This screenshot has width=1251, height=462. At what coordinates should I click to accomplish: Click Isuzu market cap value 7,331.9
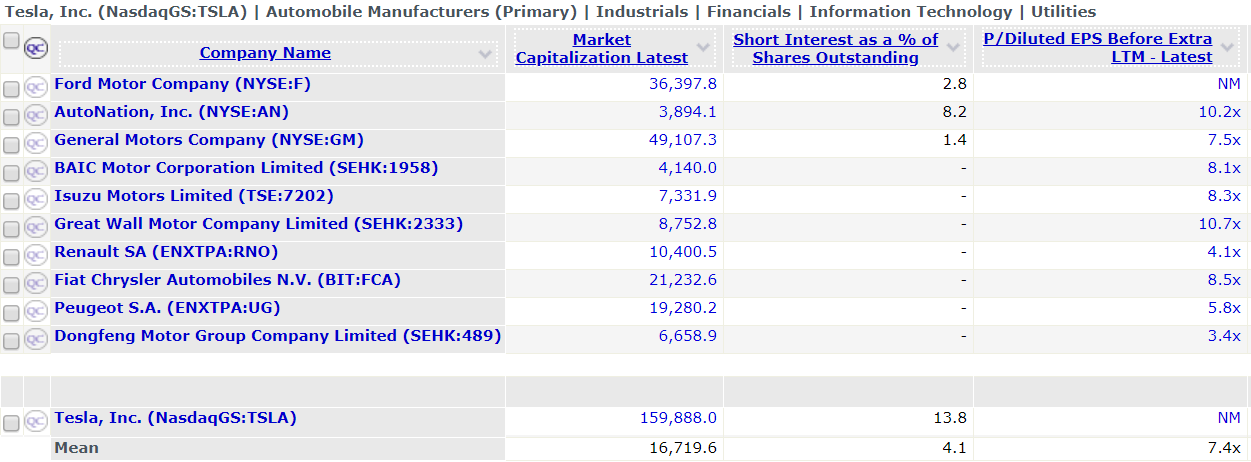[x=687, y=196]
